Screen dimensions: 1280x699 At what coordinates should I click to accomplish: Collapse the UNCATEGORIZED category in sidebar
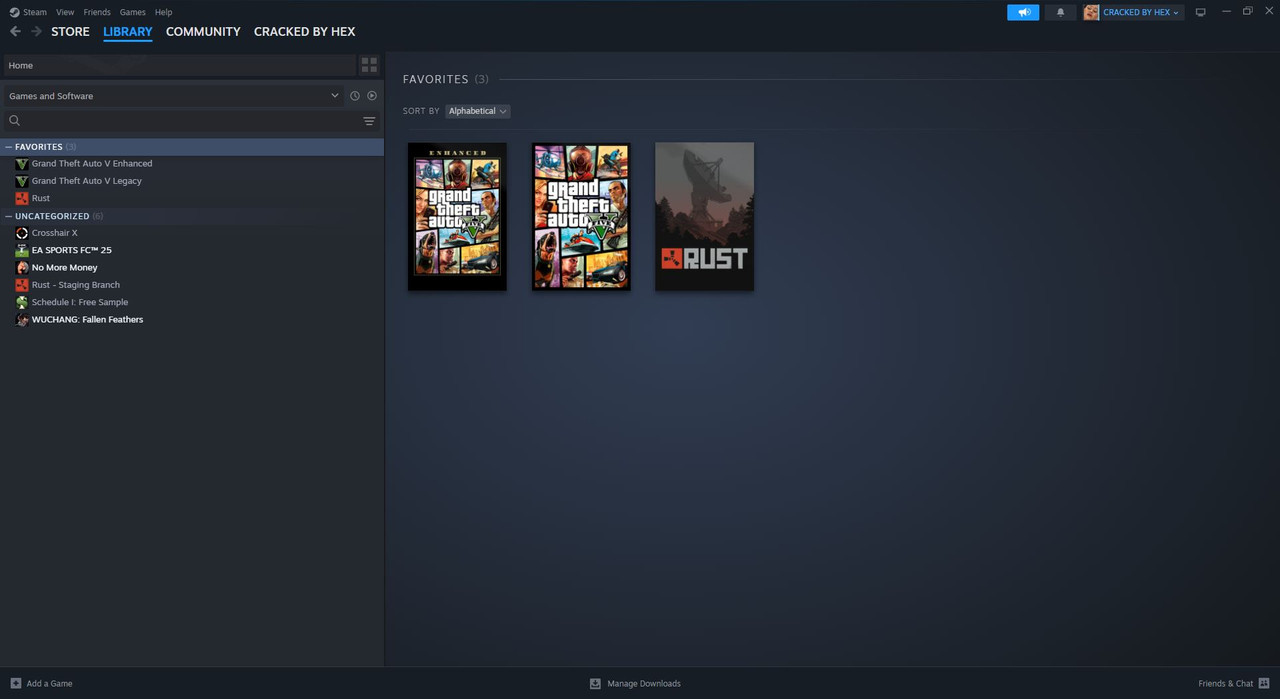(9, 216)
